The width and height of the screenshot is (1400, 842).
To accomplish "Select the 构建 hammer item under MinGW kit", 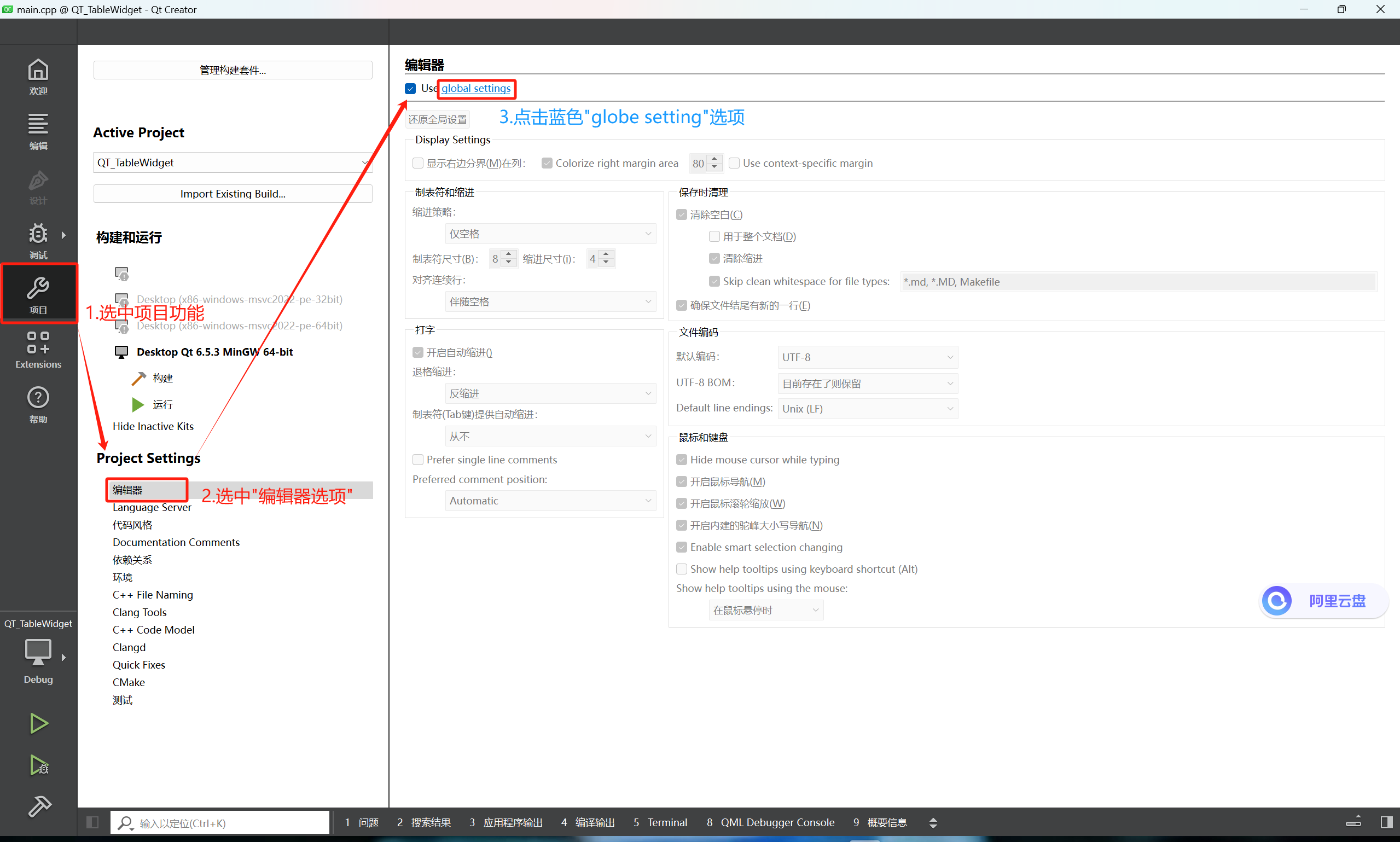I will 152,378.
